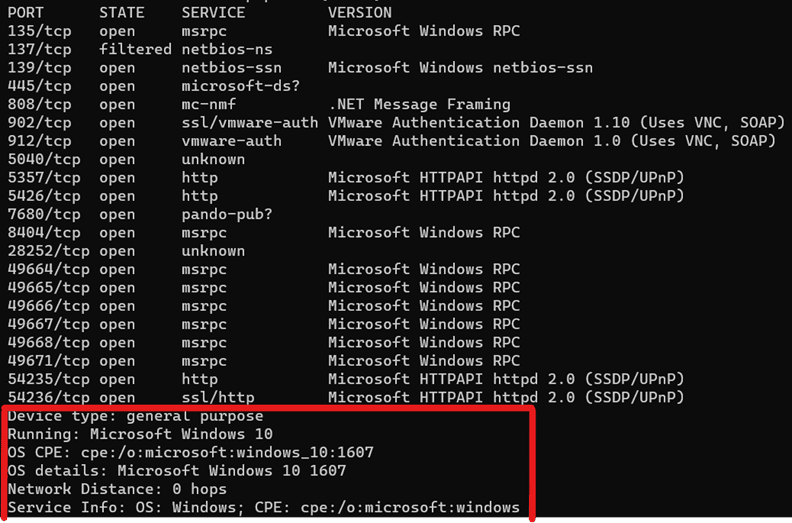Select the ".NET Message Framing" version text

click(419, 104)
